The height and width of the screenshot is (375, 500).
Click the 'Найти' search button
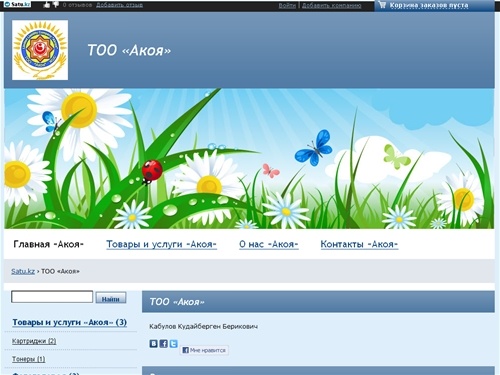111,298
